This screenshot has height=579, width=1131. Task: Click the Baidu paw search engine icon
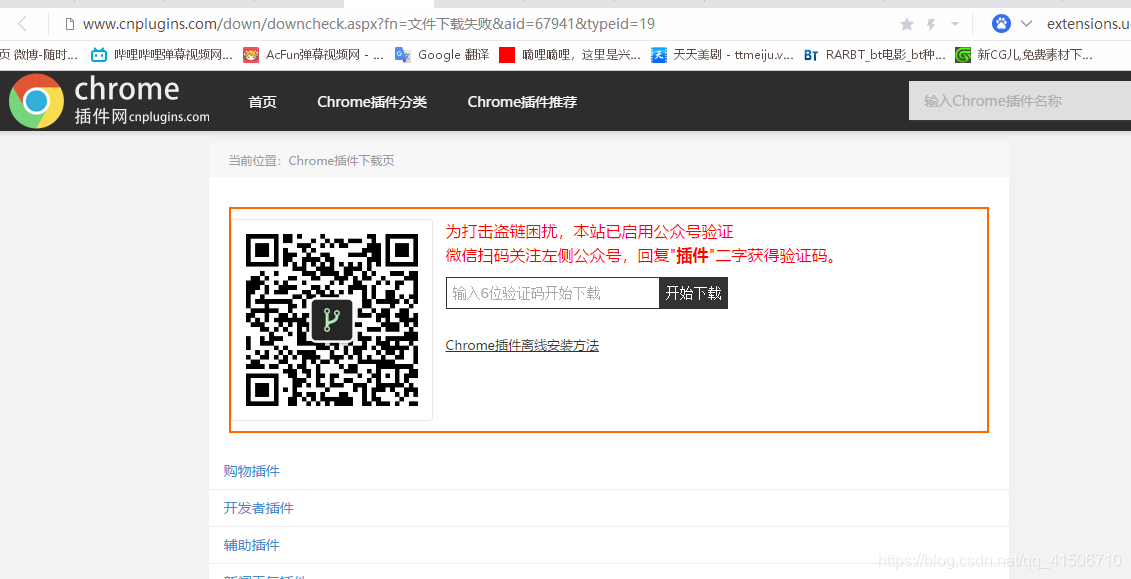click(1001, 24)
